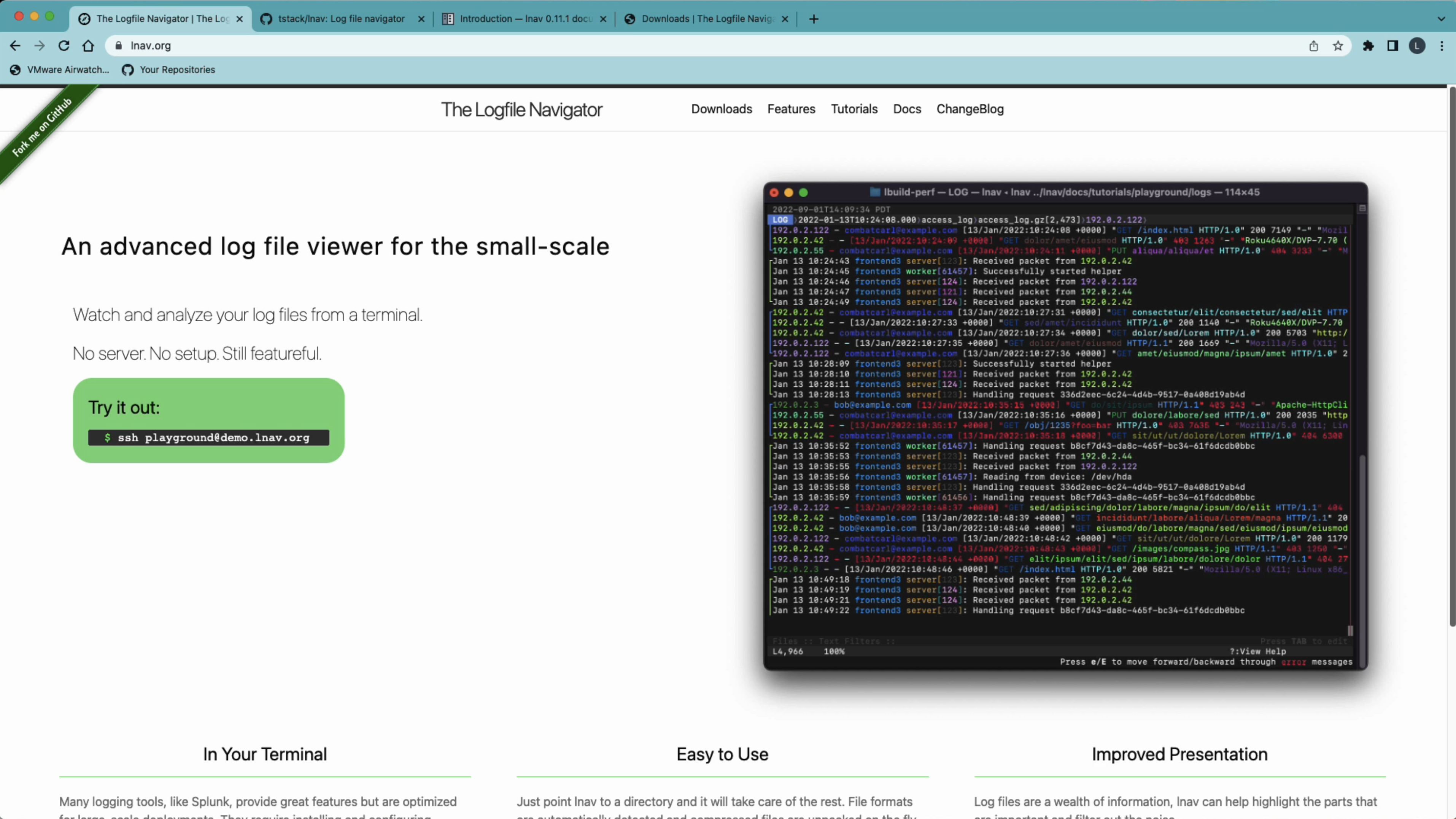The image size is (1456, 819).
Task: Click the In Your Terminal heading
Action: tap(265, 754)
